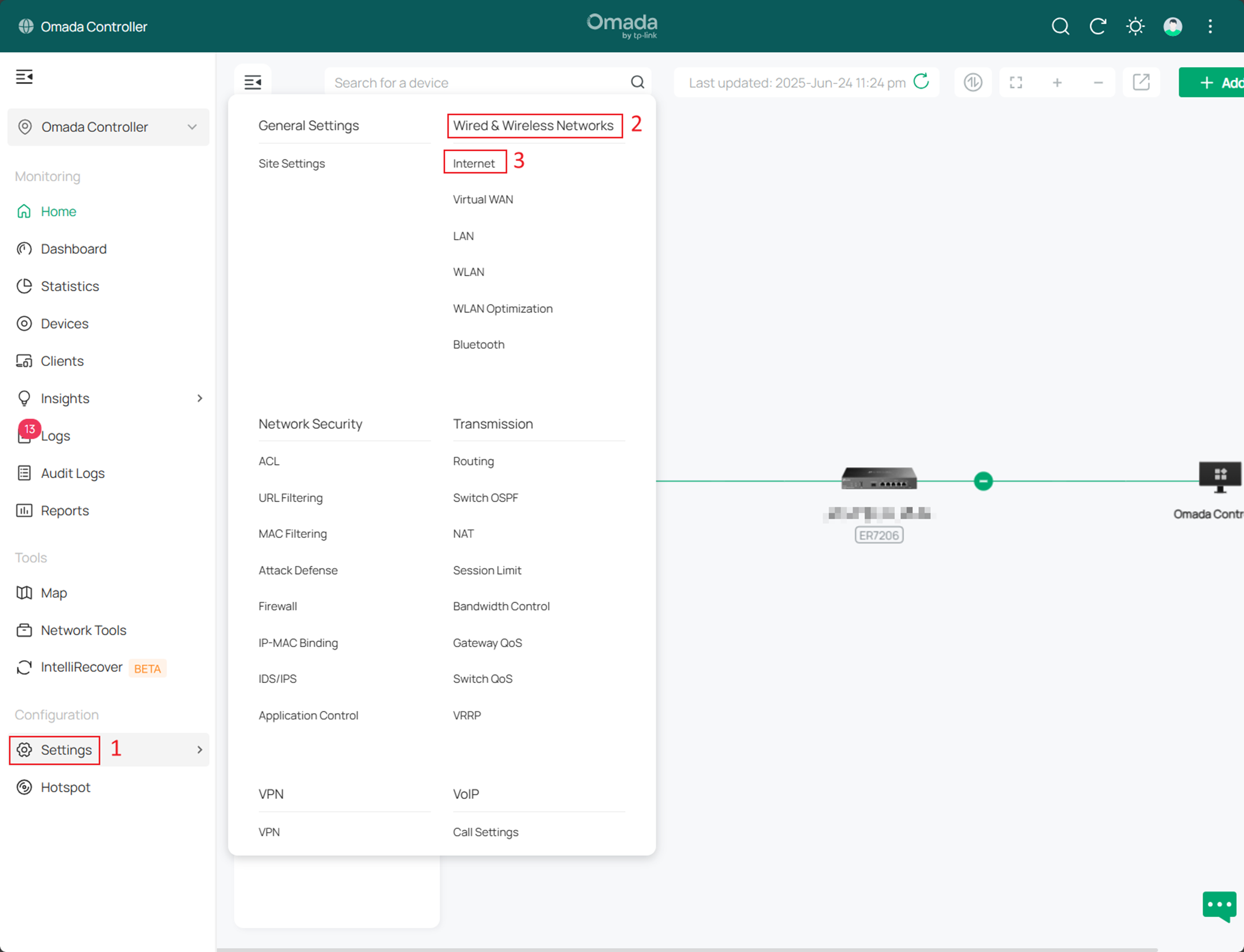The image size is (1244, 952).
Task: Open Bluetooth settings
Action: point(478,345)
